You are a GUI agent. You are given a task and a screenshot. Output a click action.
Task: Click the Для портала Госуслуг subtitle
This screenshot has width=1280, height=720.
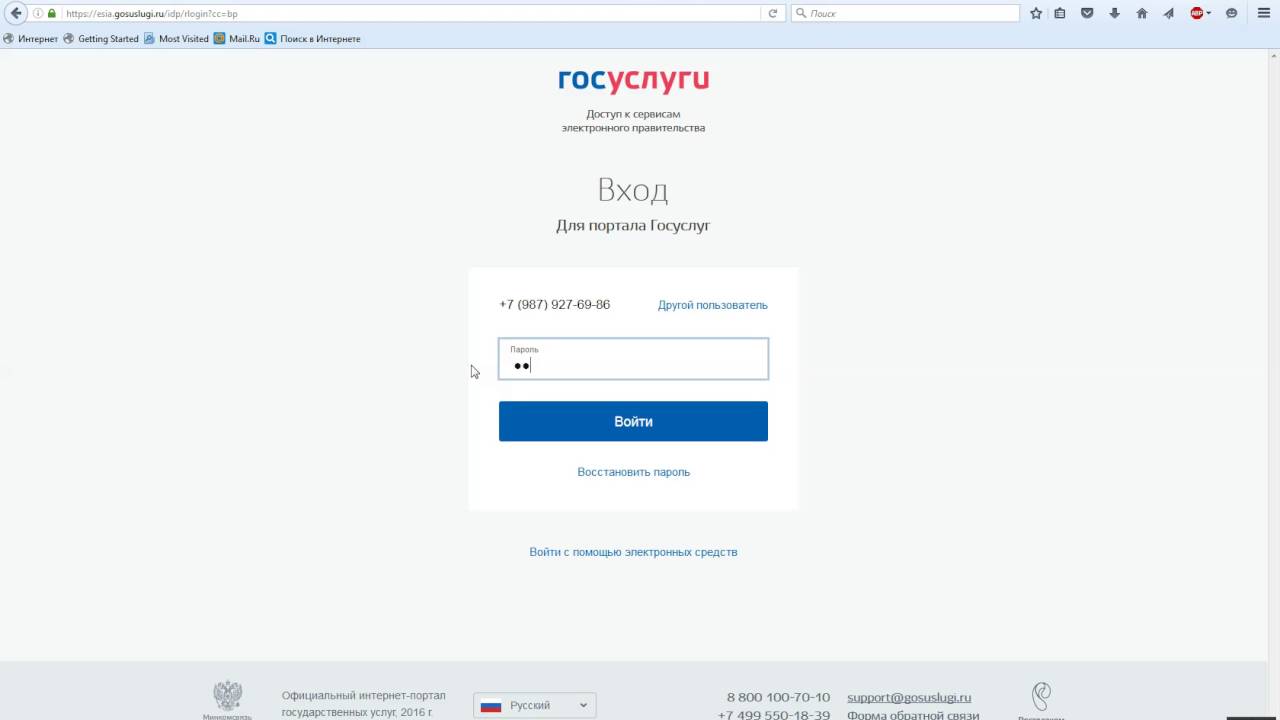(x=633, y=226)
